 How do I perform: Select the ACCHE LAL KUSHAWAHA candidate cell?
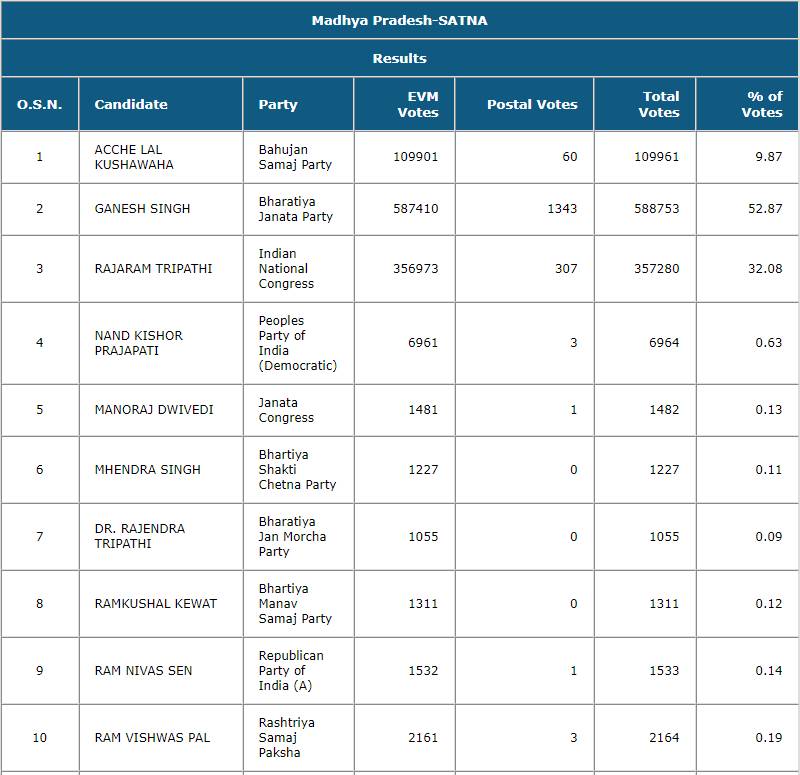134,157
